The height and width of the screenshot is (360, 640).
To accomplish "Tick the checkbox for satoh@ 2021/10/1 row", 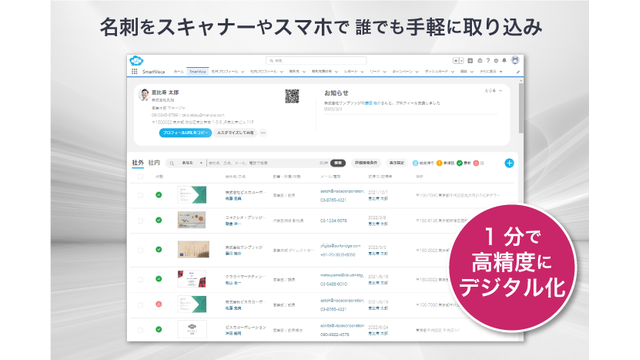I will [x=140, y=195].
